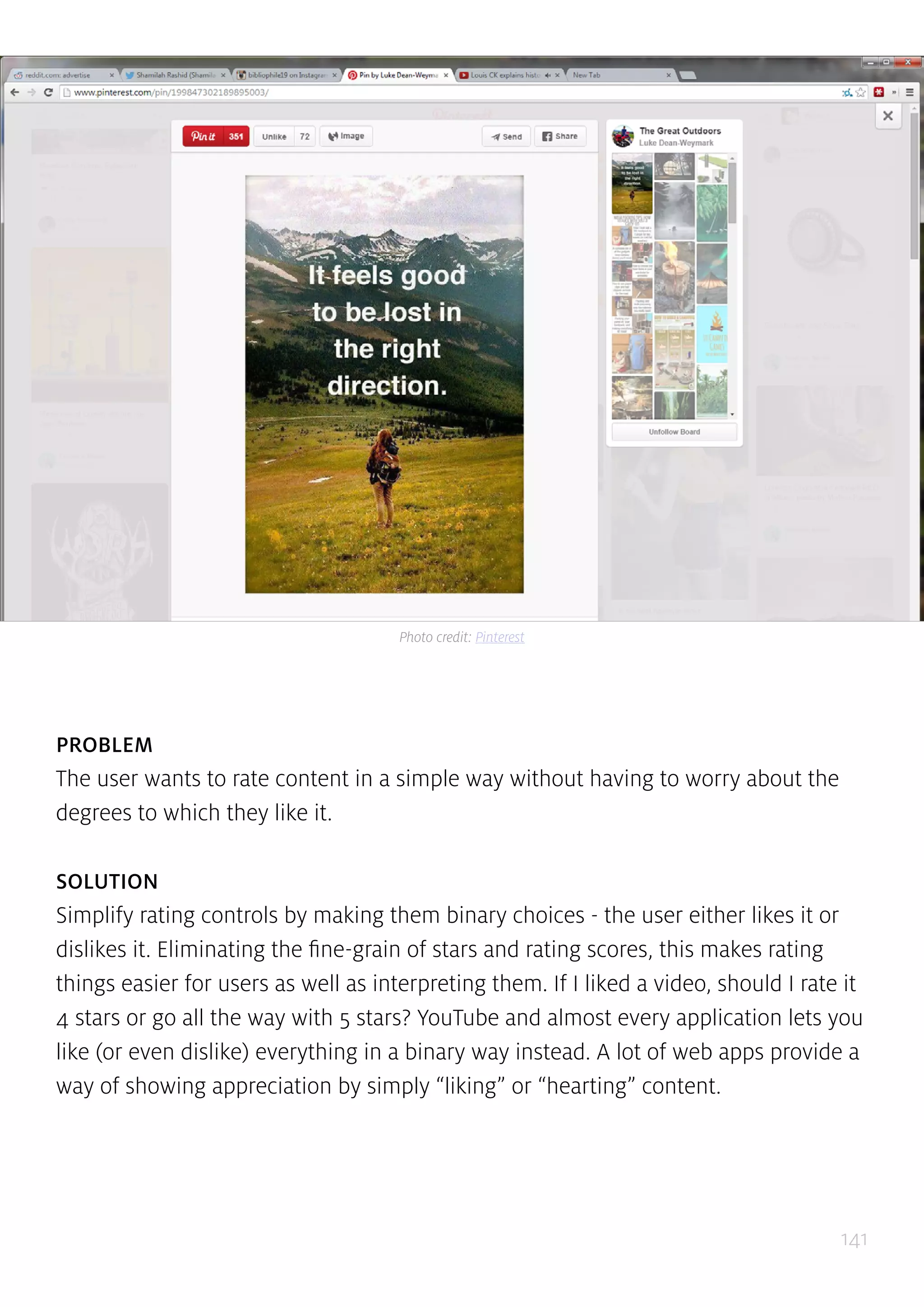Share the pin to Facebook
The height and width of the screenshot is (1307, 924).
560,136
